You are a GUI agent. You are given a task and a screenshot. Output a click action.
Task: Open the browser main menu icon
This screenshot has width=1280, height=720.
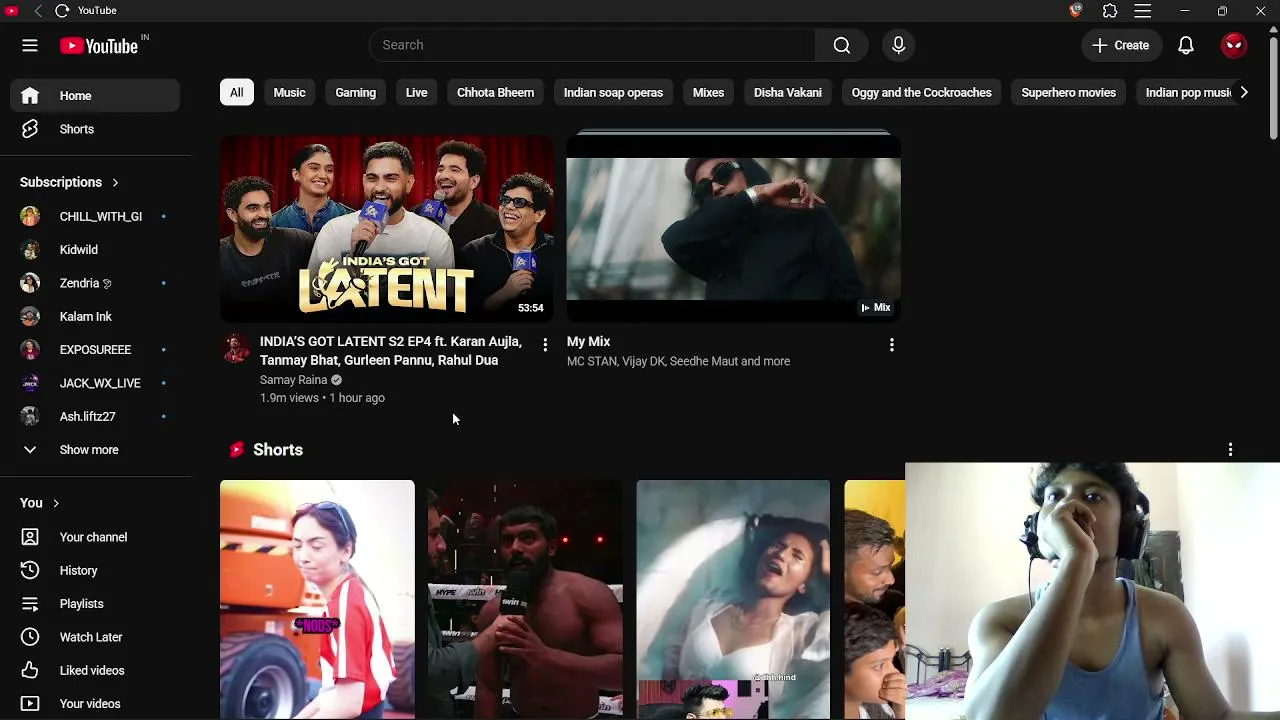pyautogui.click(x=1143, y=11)
